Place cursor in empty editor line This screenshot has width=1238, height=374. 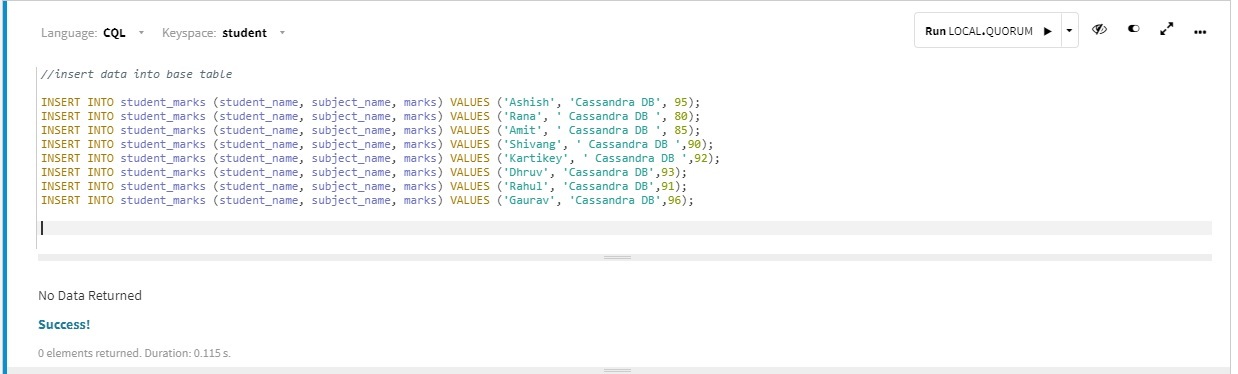tap(625, 228)
